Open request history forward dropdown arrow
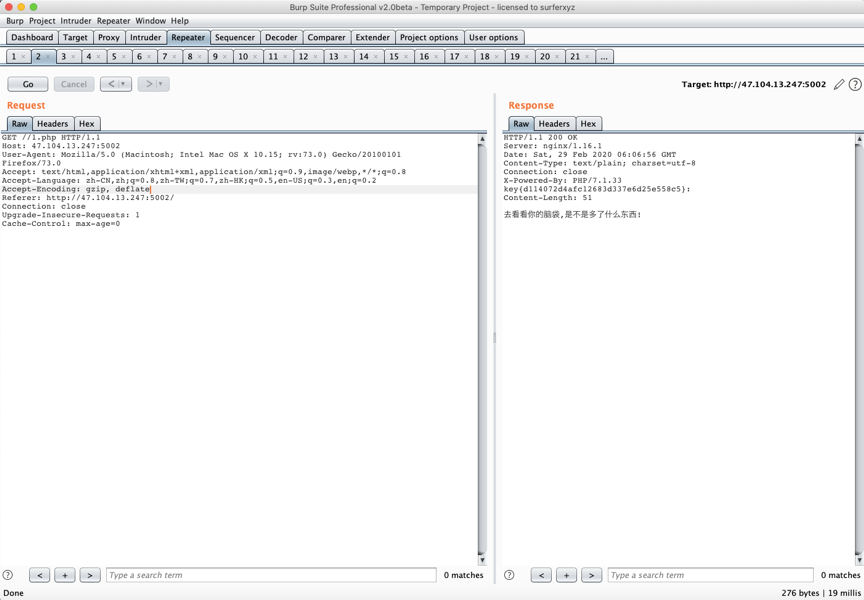 tap(160, 84)
